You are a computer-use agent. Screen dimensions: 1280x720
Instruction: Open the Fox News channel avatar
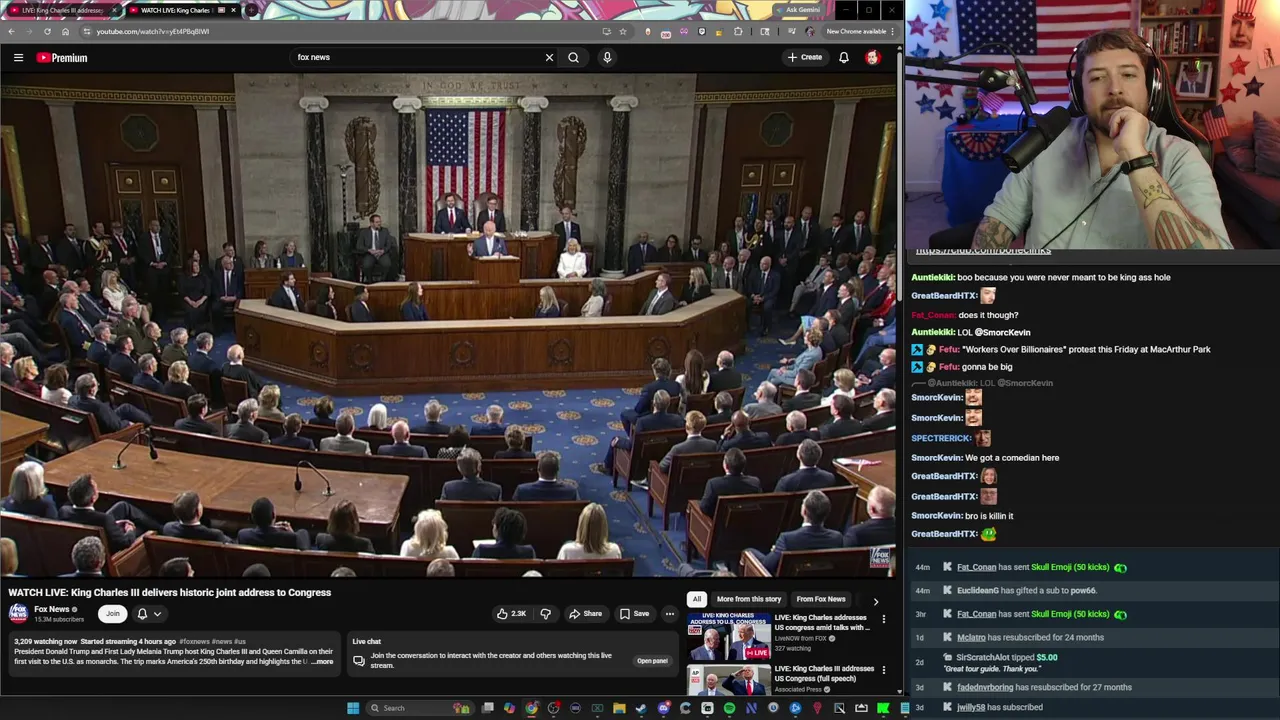tap(18, 613)
